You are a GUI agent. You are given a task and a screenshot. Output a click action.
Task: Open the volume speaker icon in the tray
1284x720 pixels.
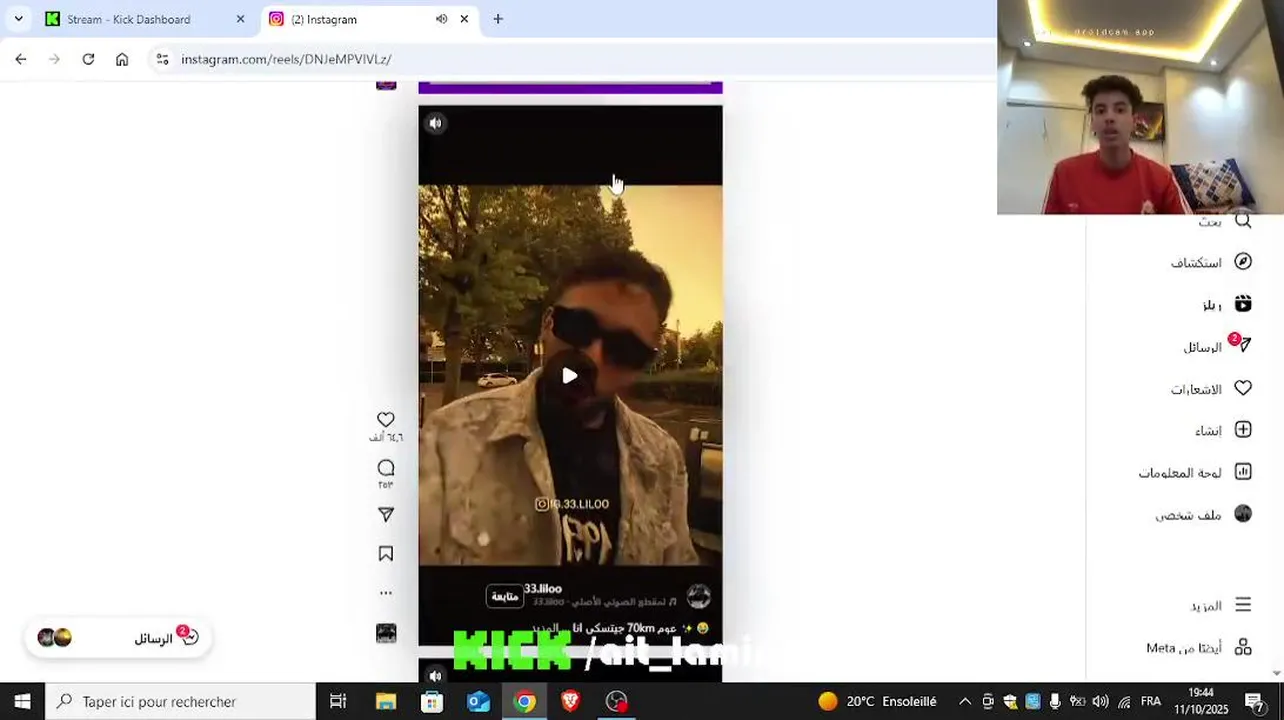(x=1101, y=701)
